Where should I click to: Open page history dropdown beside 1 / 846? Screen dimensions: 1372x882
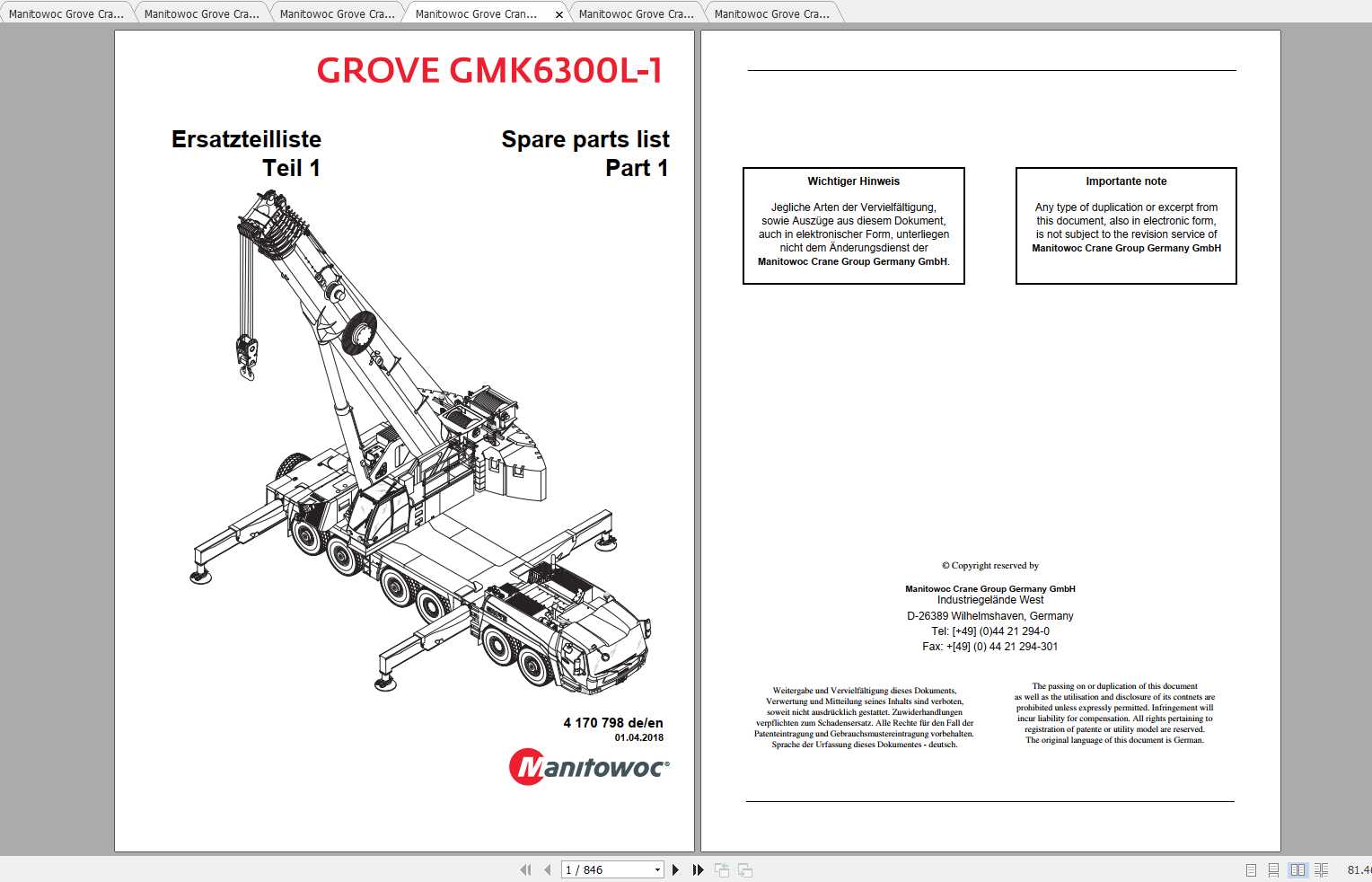pyautogui.click(x=656, y=869)
